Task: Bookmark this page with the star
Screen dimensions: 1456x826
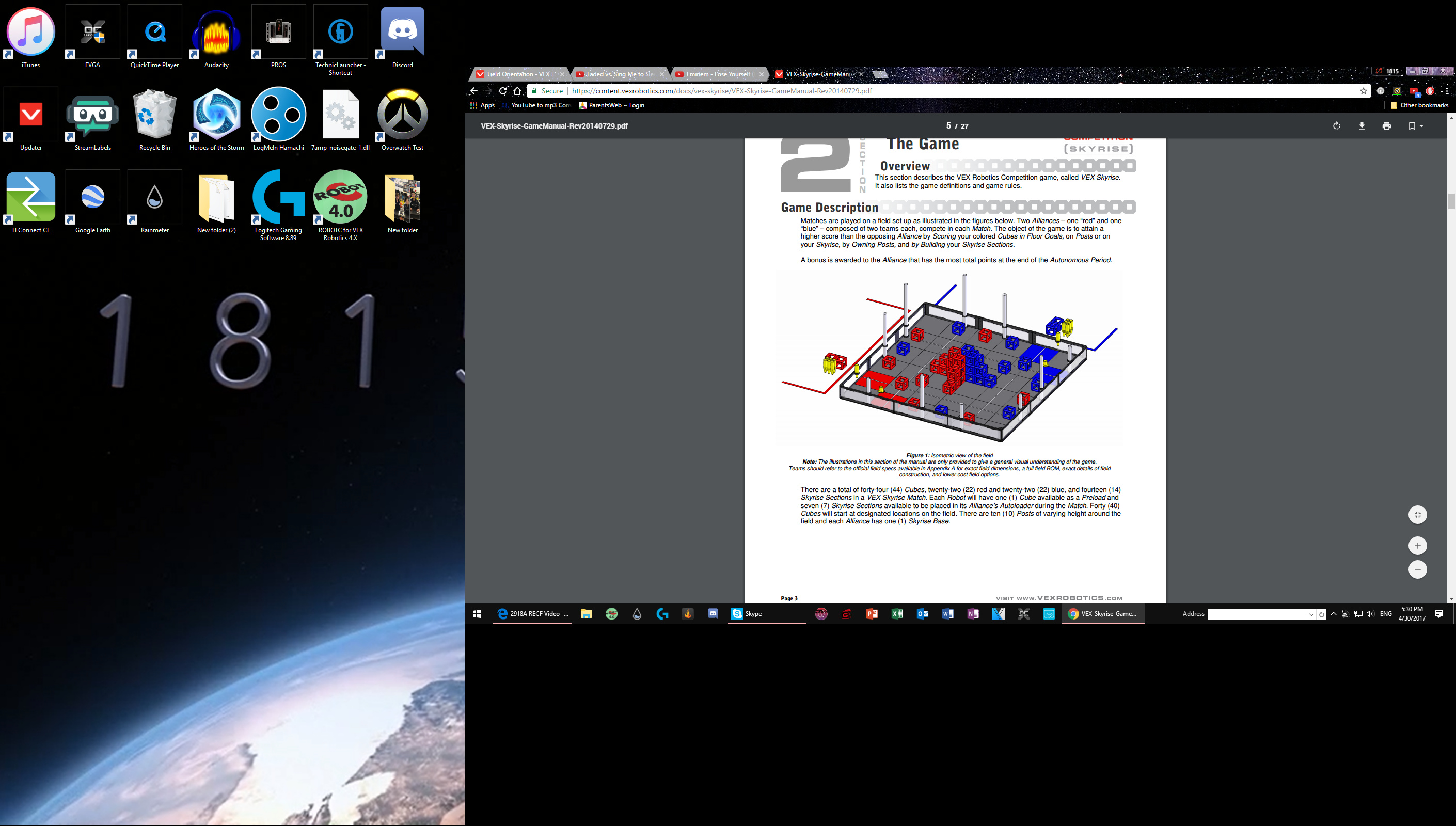Action: [1364, 91]
